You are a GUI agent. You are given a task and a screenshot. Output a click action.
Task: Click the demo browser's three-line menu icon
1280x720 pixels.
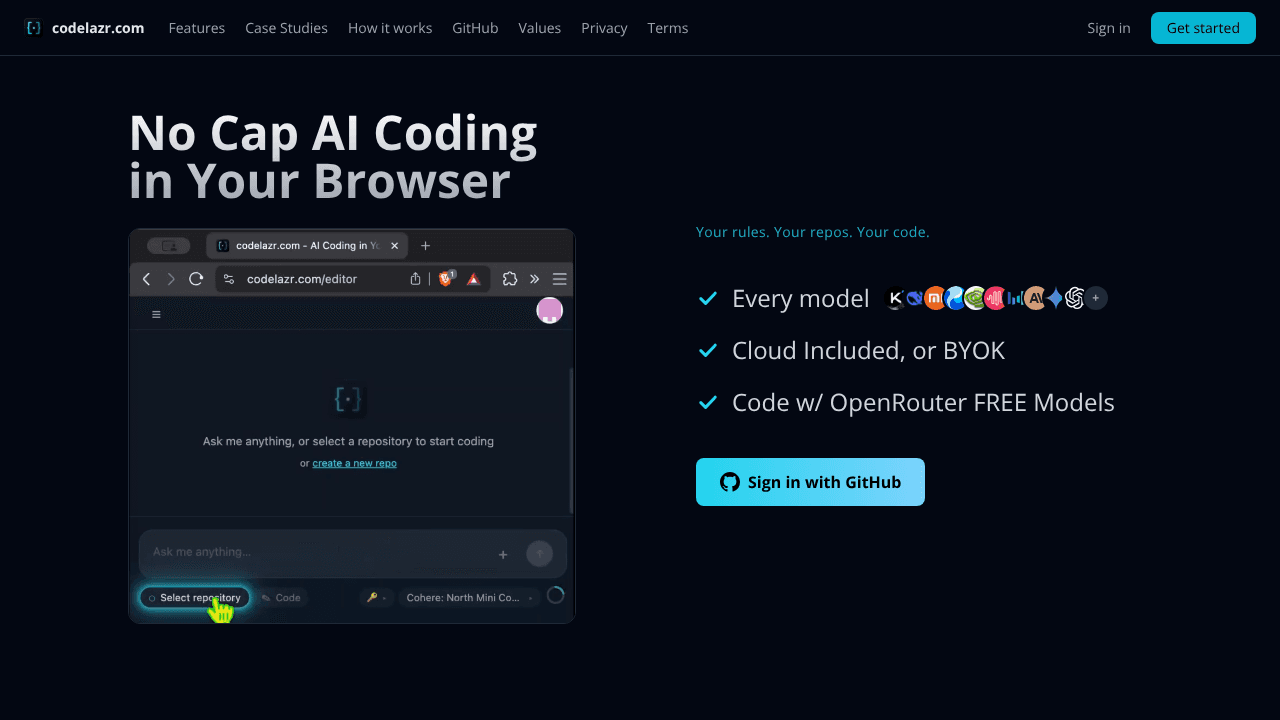point(560,279)
